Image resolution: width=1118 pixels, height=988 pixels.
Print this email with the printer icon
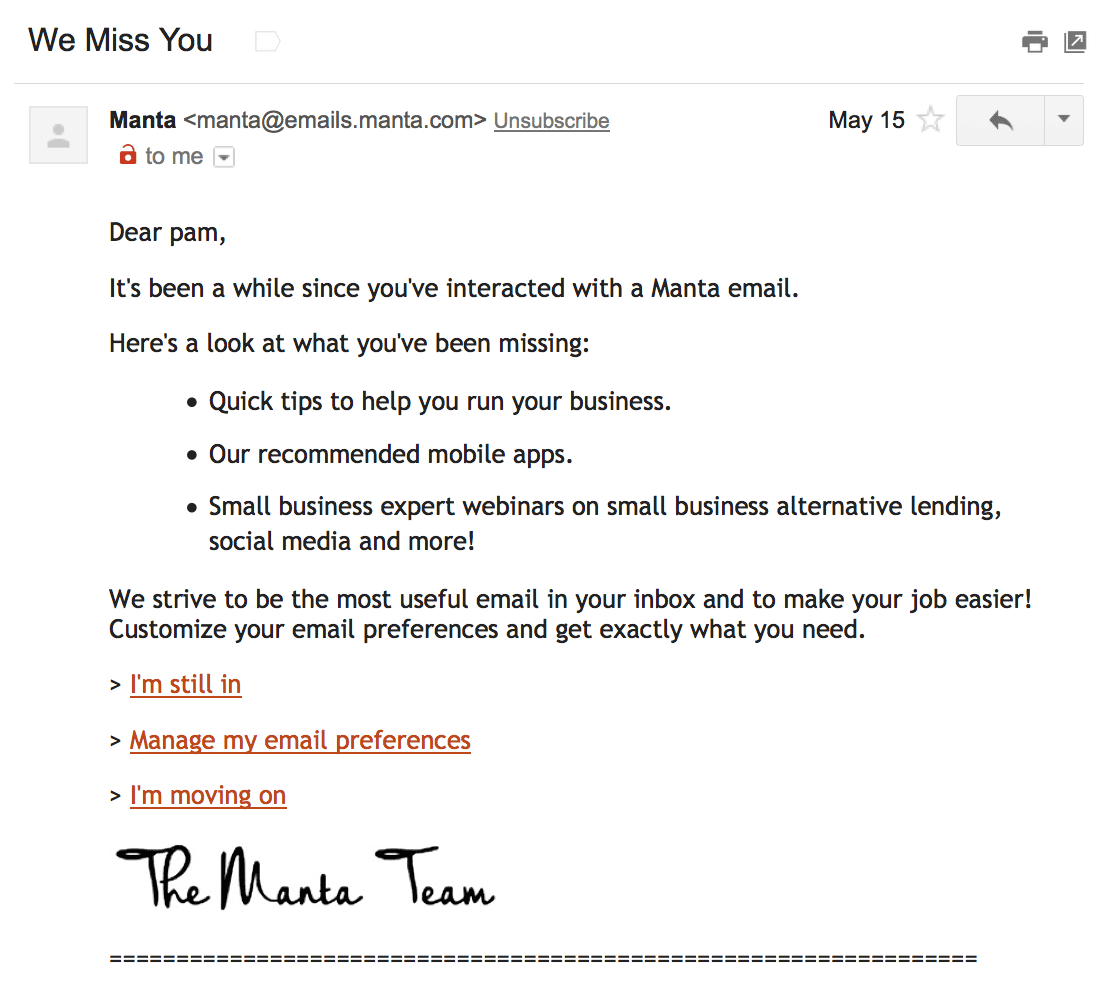pos(1035,42)
